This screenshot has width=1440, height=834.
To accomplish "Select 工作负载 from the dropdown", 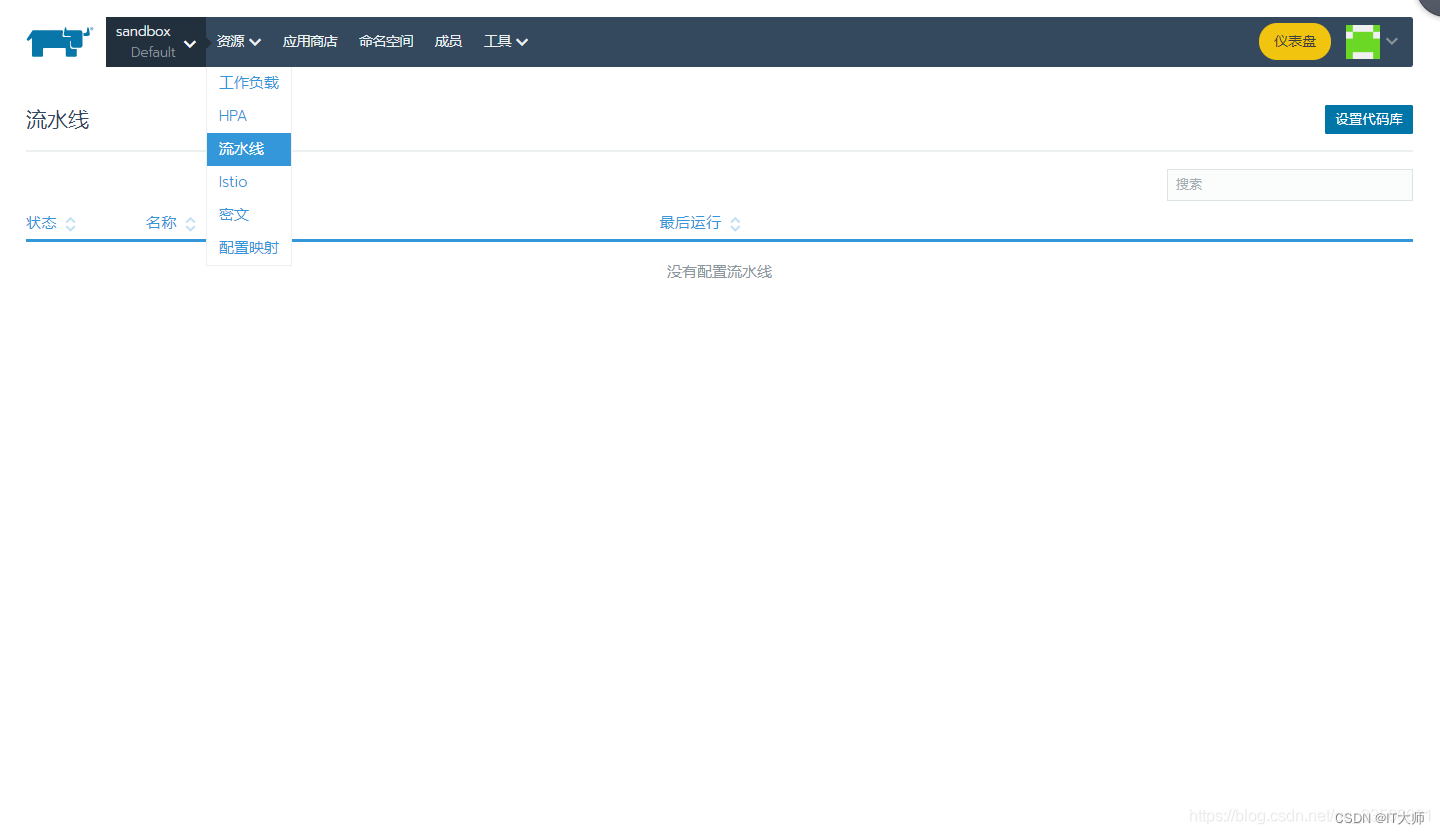I will pos(249,83).
